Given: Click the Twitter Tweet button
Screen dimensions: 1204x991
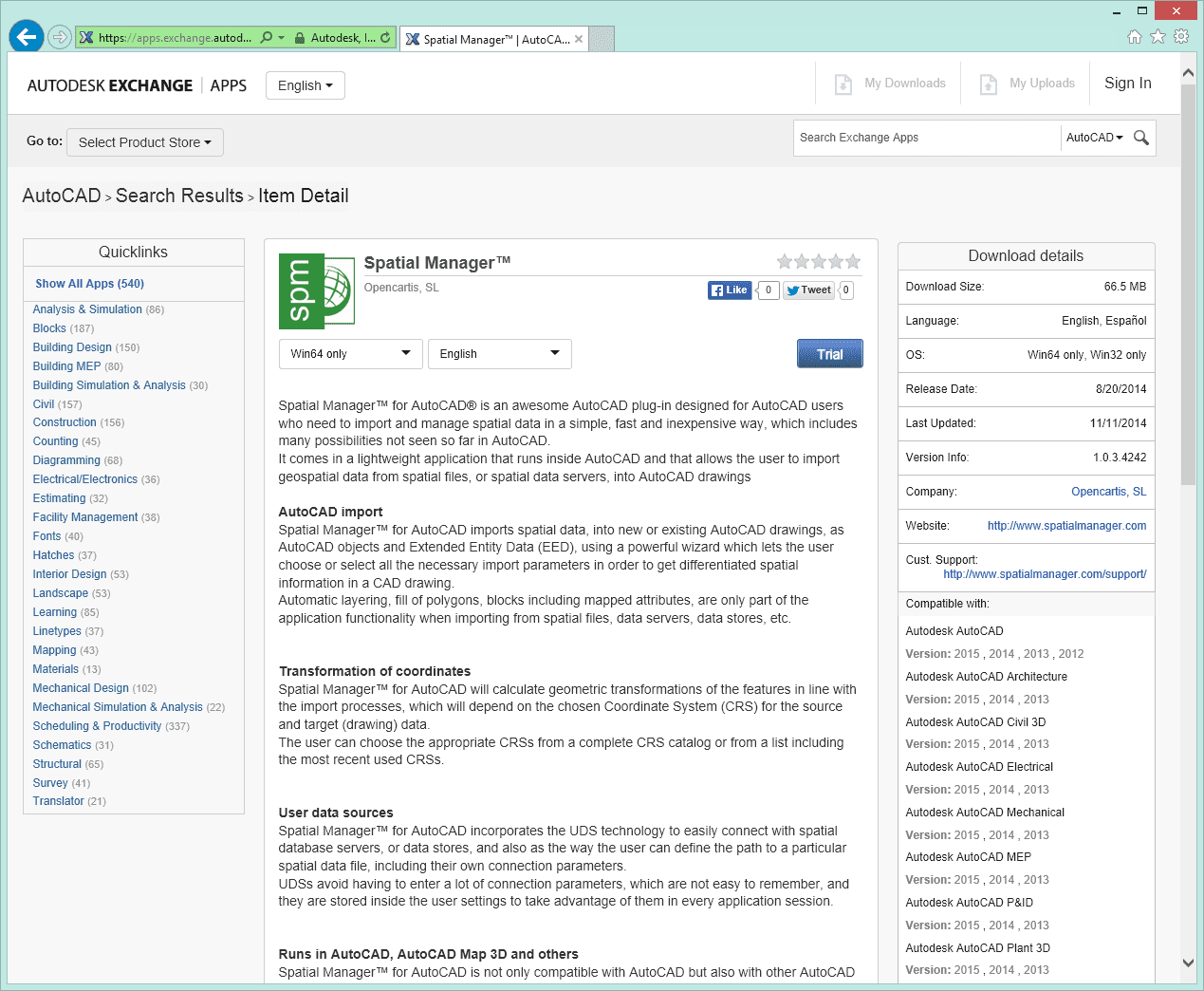Looking at the screenshot, I should (x=808, y=290).
